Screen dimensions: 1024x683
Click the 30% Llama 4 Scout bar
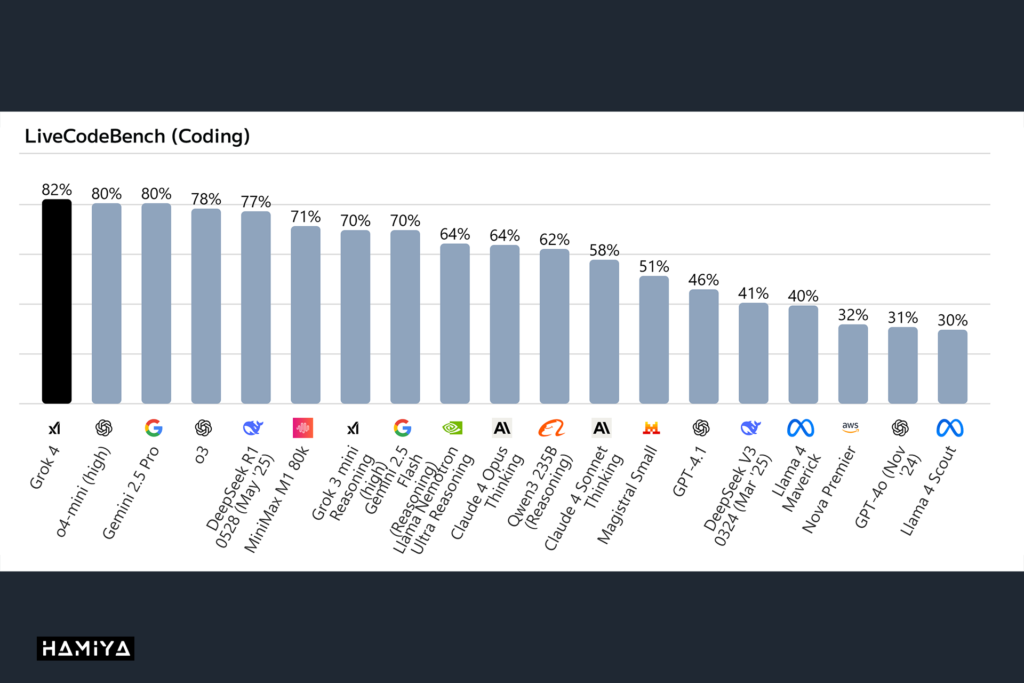click(952, 367)
